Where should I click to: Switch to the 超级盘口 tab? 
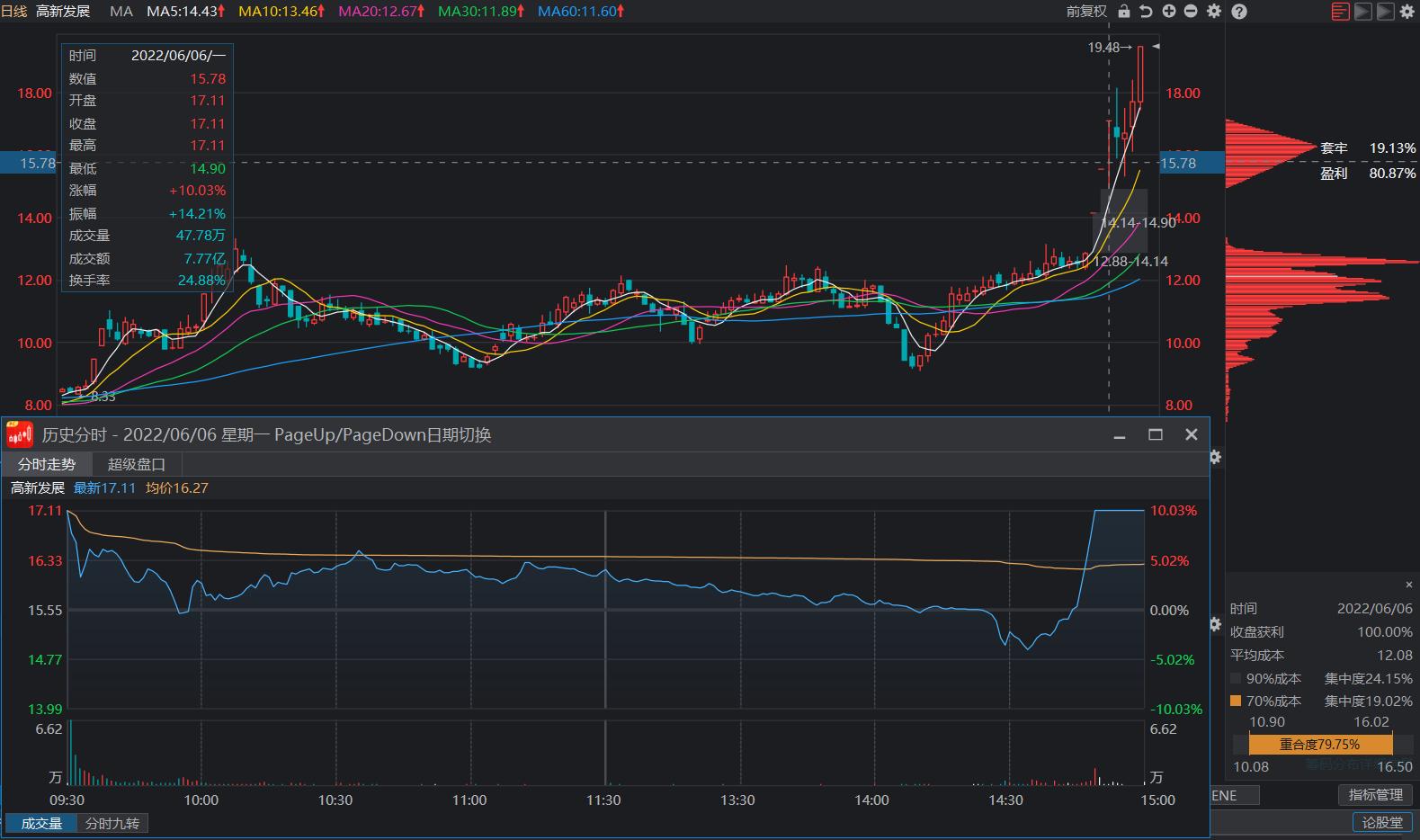[137, 464]
